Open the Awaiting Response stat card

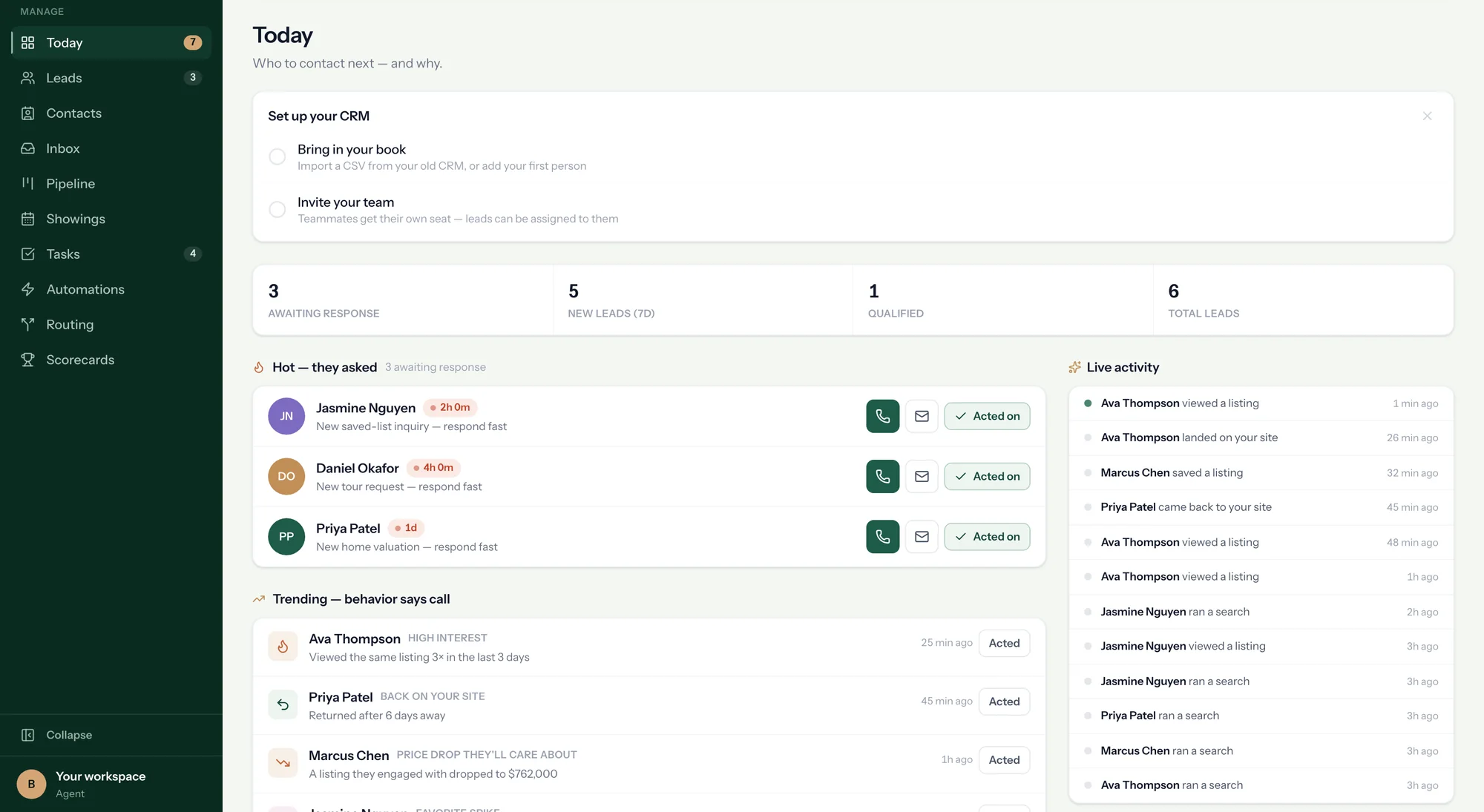tap(403, 300)
